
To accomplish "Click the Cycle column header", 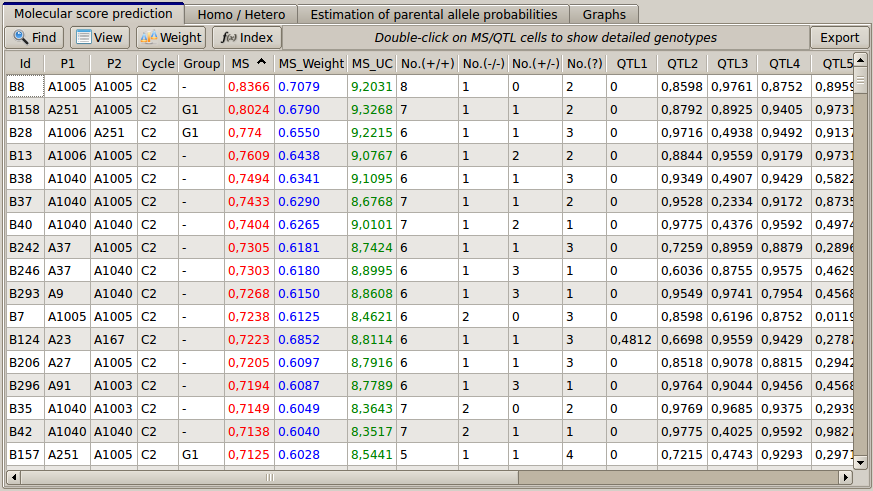I will click(x=158, y=63).
